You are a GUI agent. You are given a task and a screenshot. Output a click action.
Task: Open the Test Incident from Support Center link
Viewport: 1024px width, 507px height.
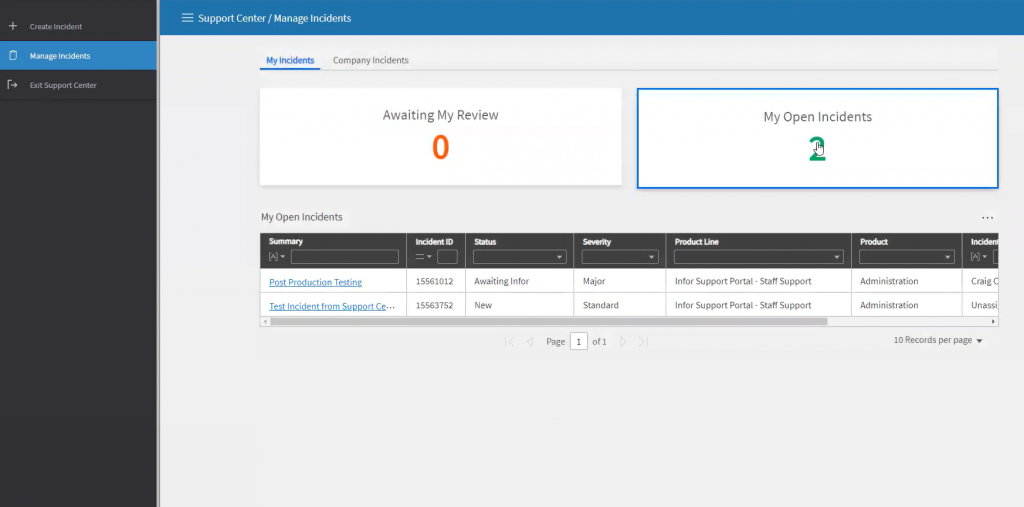[332, 306]
